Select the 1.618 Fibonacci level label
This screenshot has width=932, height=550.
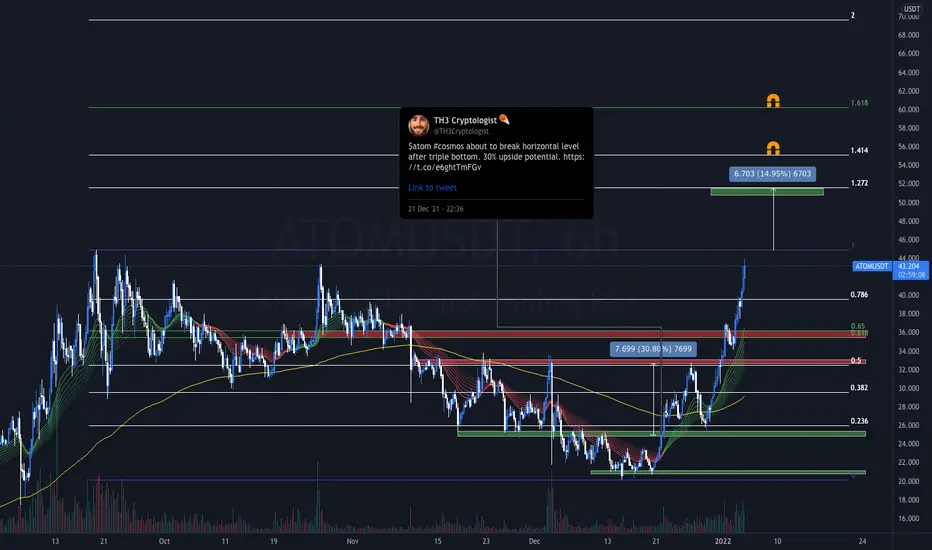pyautogui.click(x=859, y=103)
